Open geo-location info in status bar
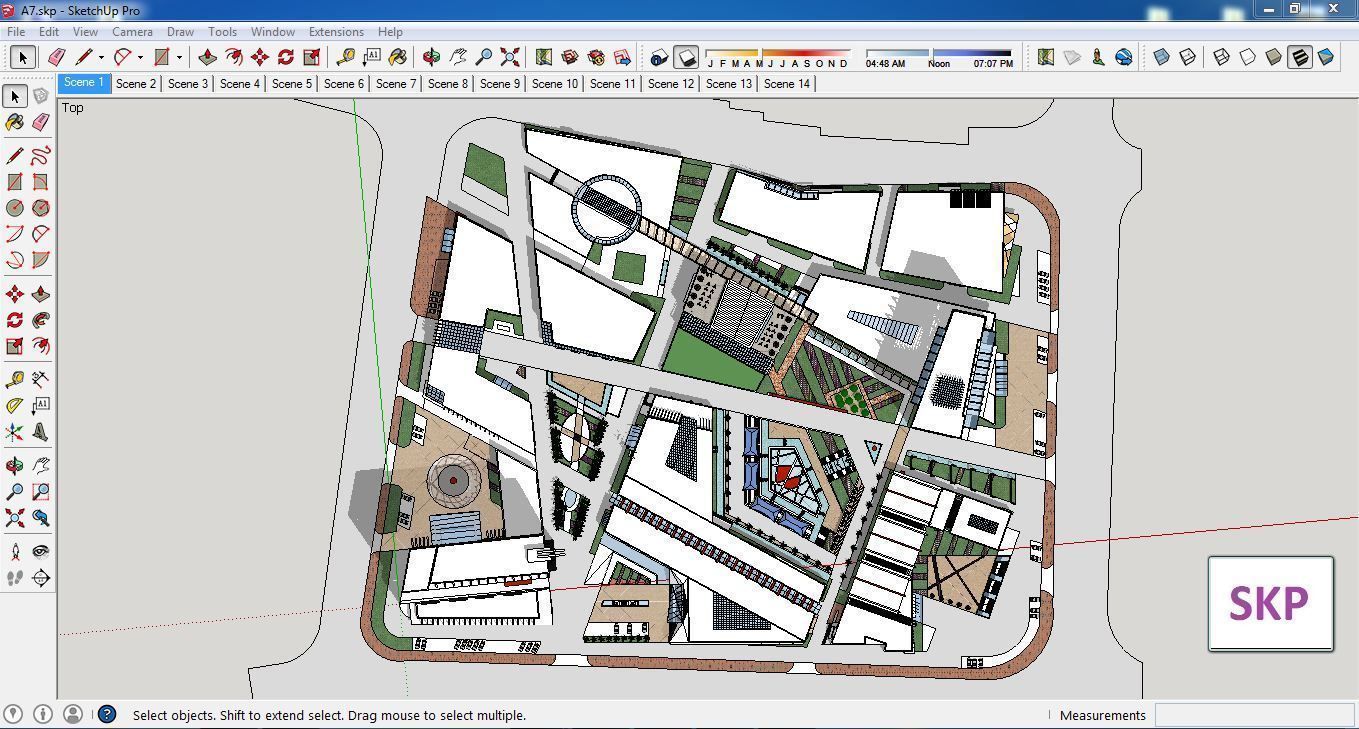The image size is (1359, 729). click(14, 714)
